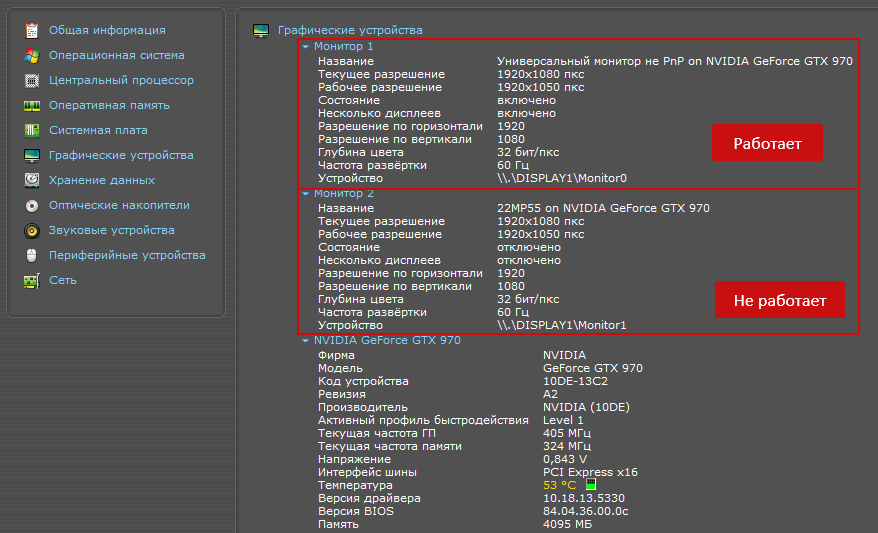Click the monitor icon in Графические устройства header
This screenshot has height=533, width=878.
[261, 31]
